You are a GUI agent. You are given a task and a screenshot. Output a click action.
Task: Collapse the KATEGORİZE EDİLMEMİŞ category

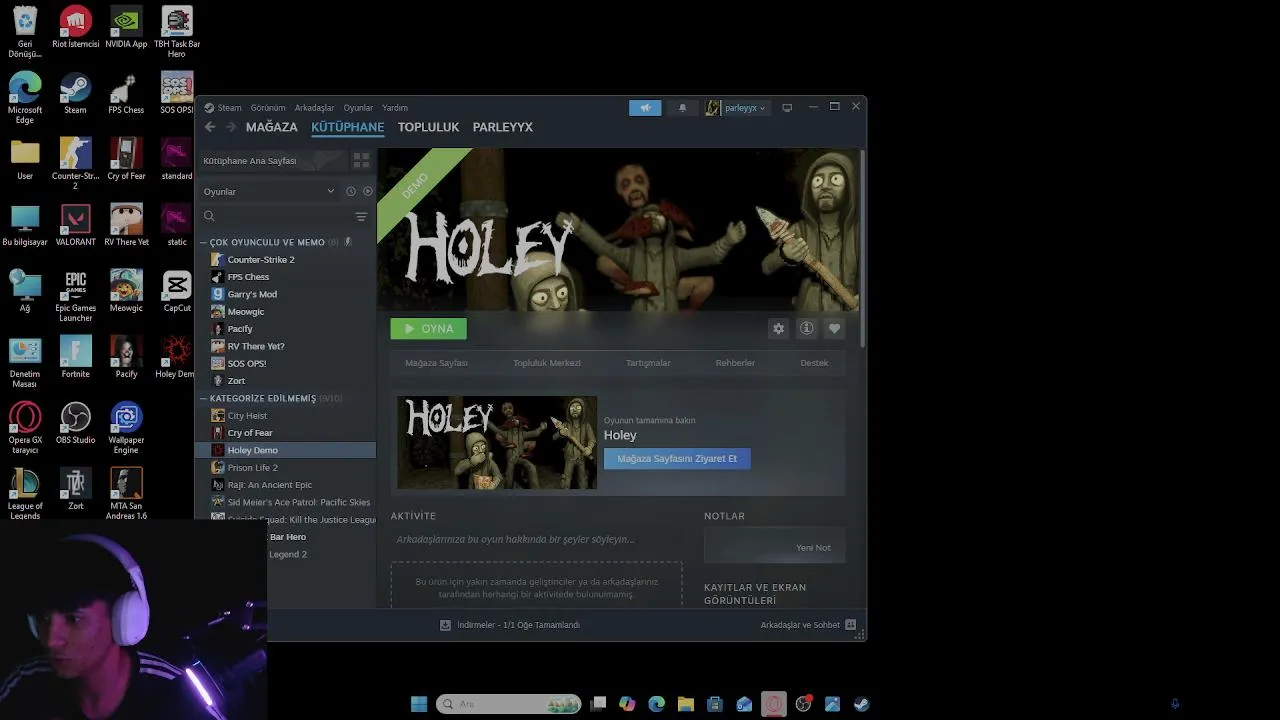pyautogui.click(x=263, y=398)
